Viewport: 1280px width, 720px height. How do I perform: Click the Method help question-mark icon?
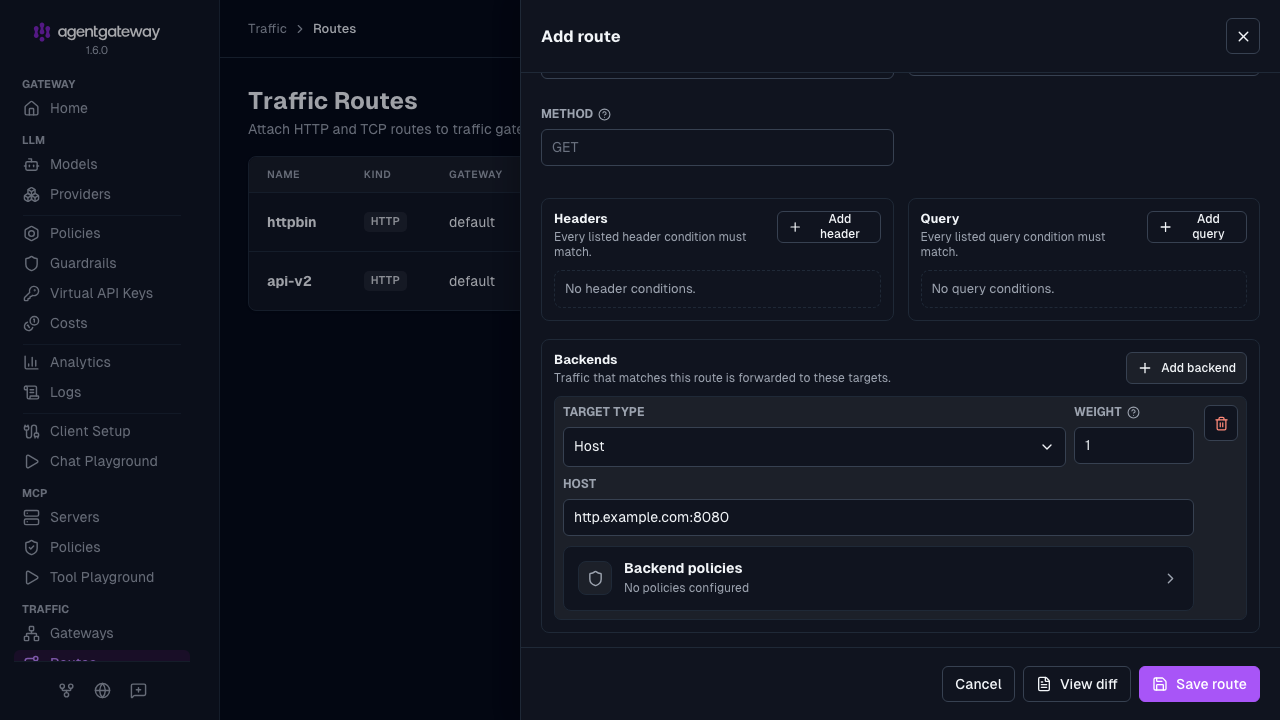(604, 114)
